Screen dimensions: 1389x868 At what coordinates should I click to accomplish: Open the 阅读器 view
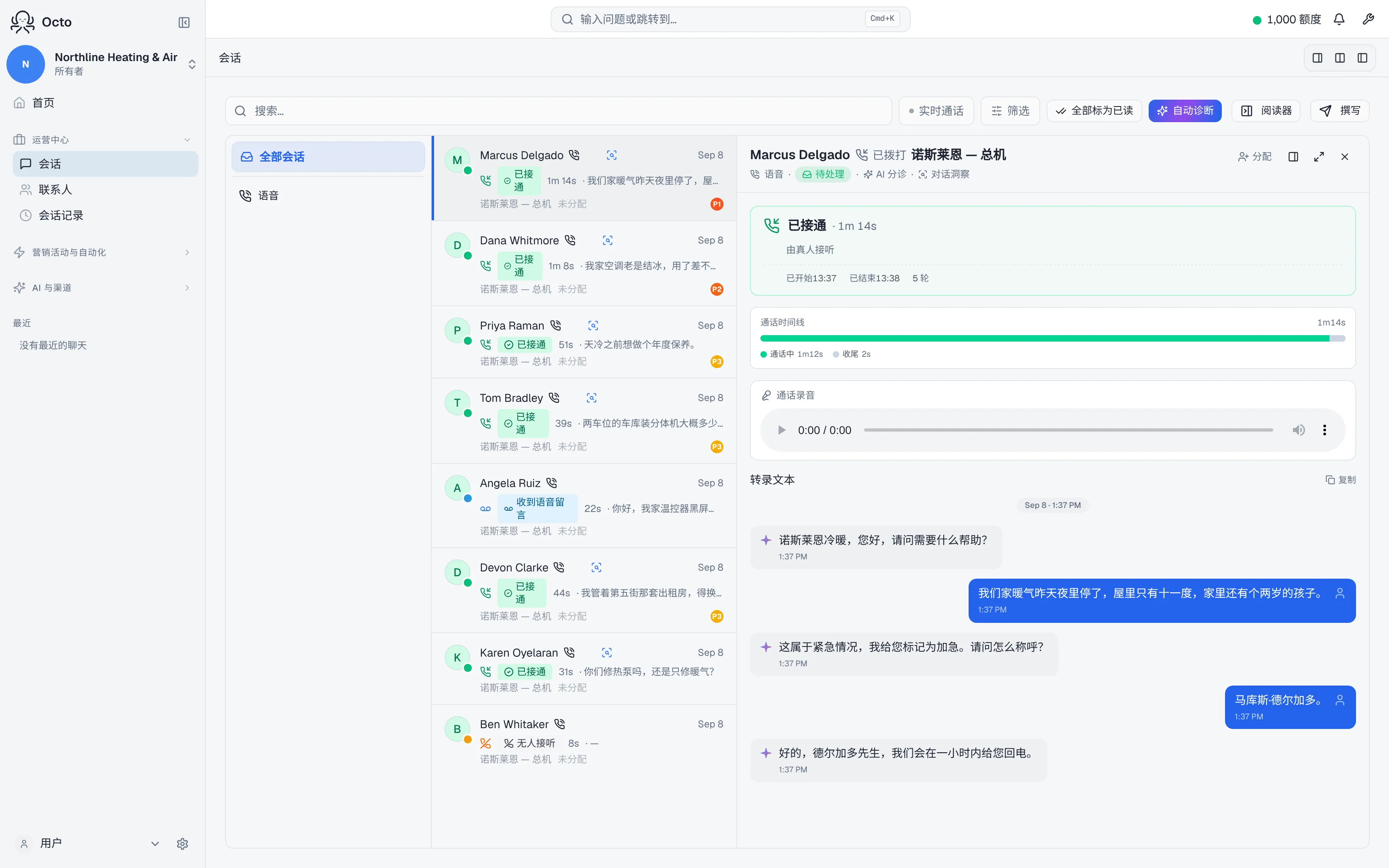(x=1266, y=111)
